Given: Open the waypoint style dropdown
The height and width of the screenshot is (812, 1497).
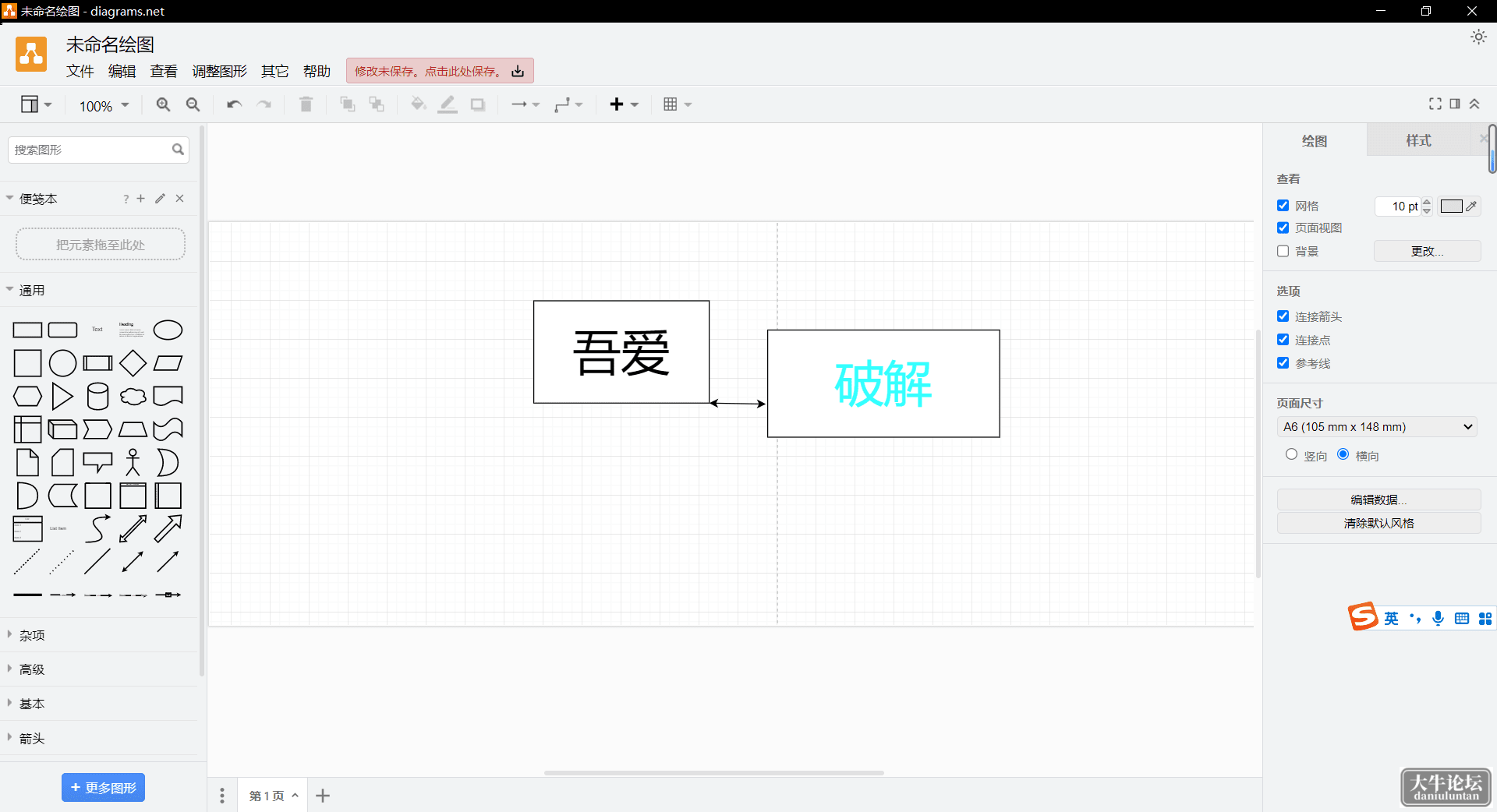Looking at the screenshot, I should [x=568, y=104].
